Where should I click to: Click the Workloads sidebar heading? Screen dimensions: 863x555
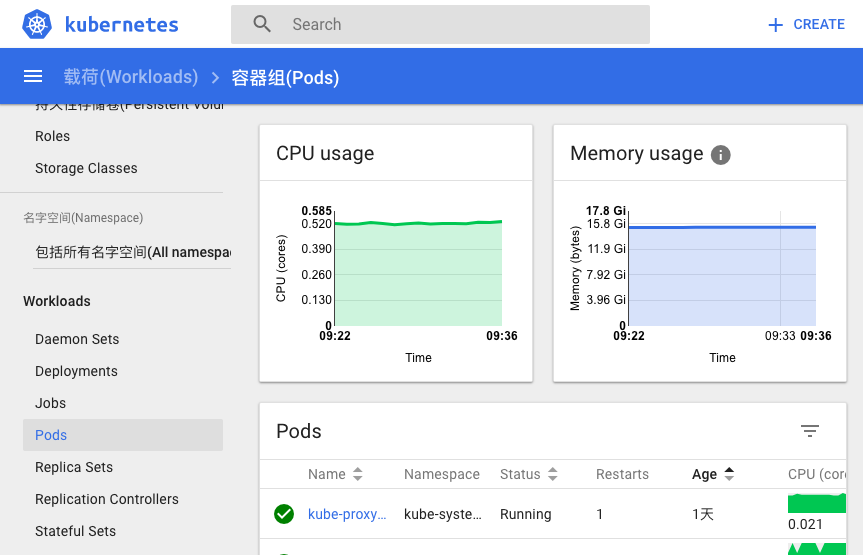(x=57, y=301)
